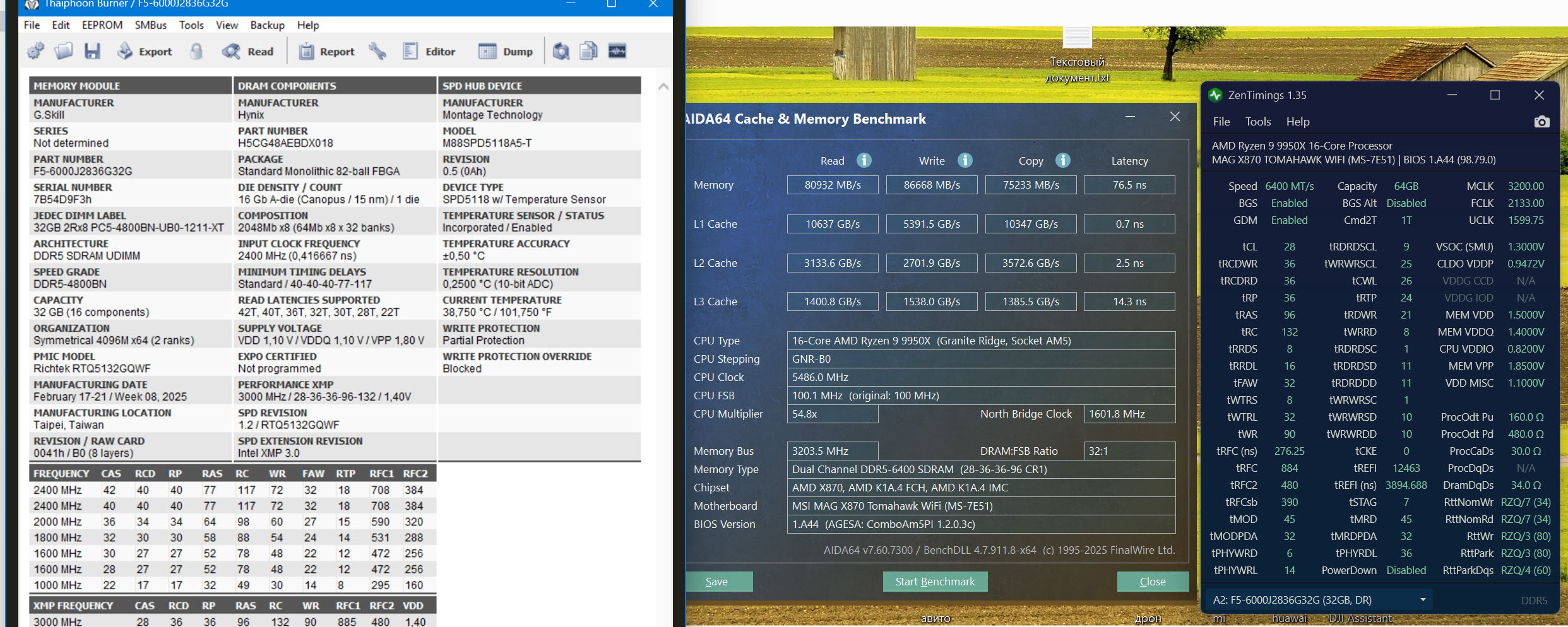Click the Dump toolbar button
The image size is (1568, 627).
(506, 51)
